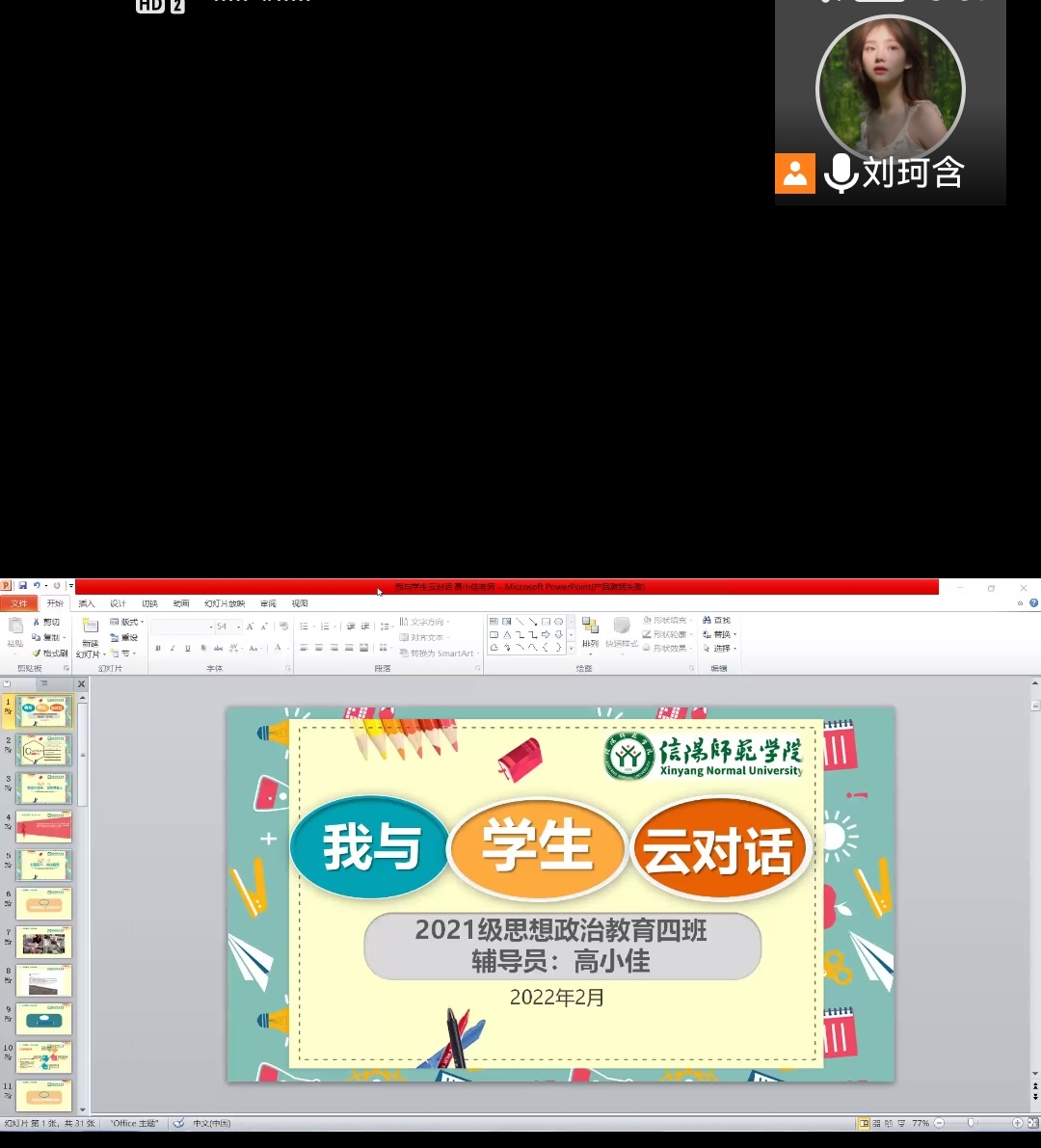
Task: Click the spell check icon in status bar
Action: tap(178, 1123)
